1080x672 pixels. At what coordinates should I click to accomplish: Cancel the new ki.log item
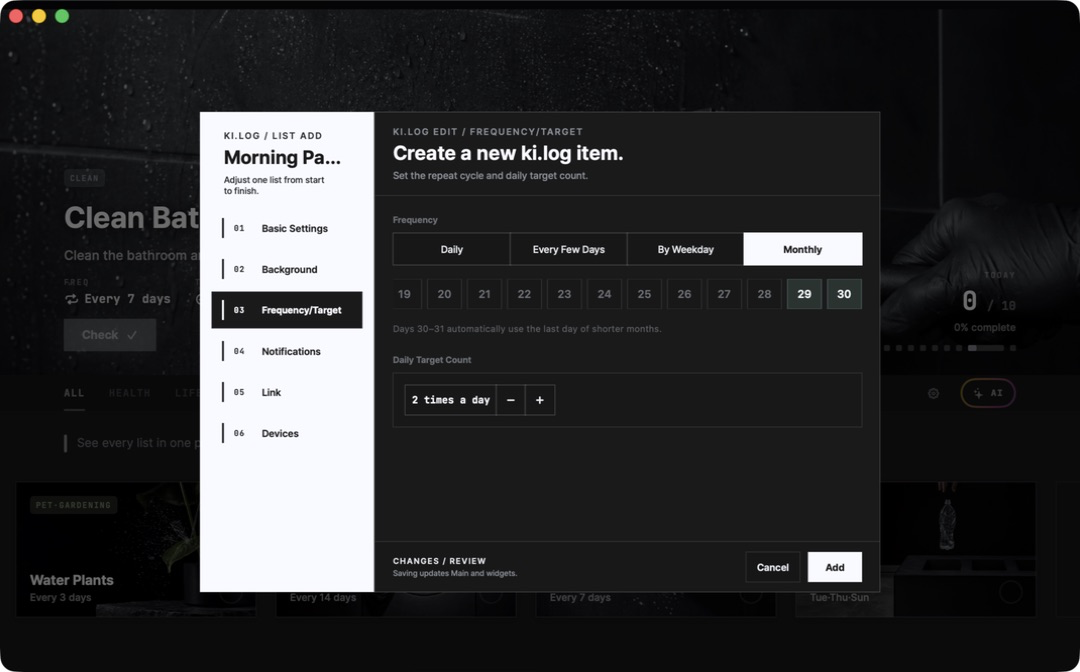773,567
